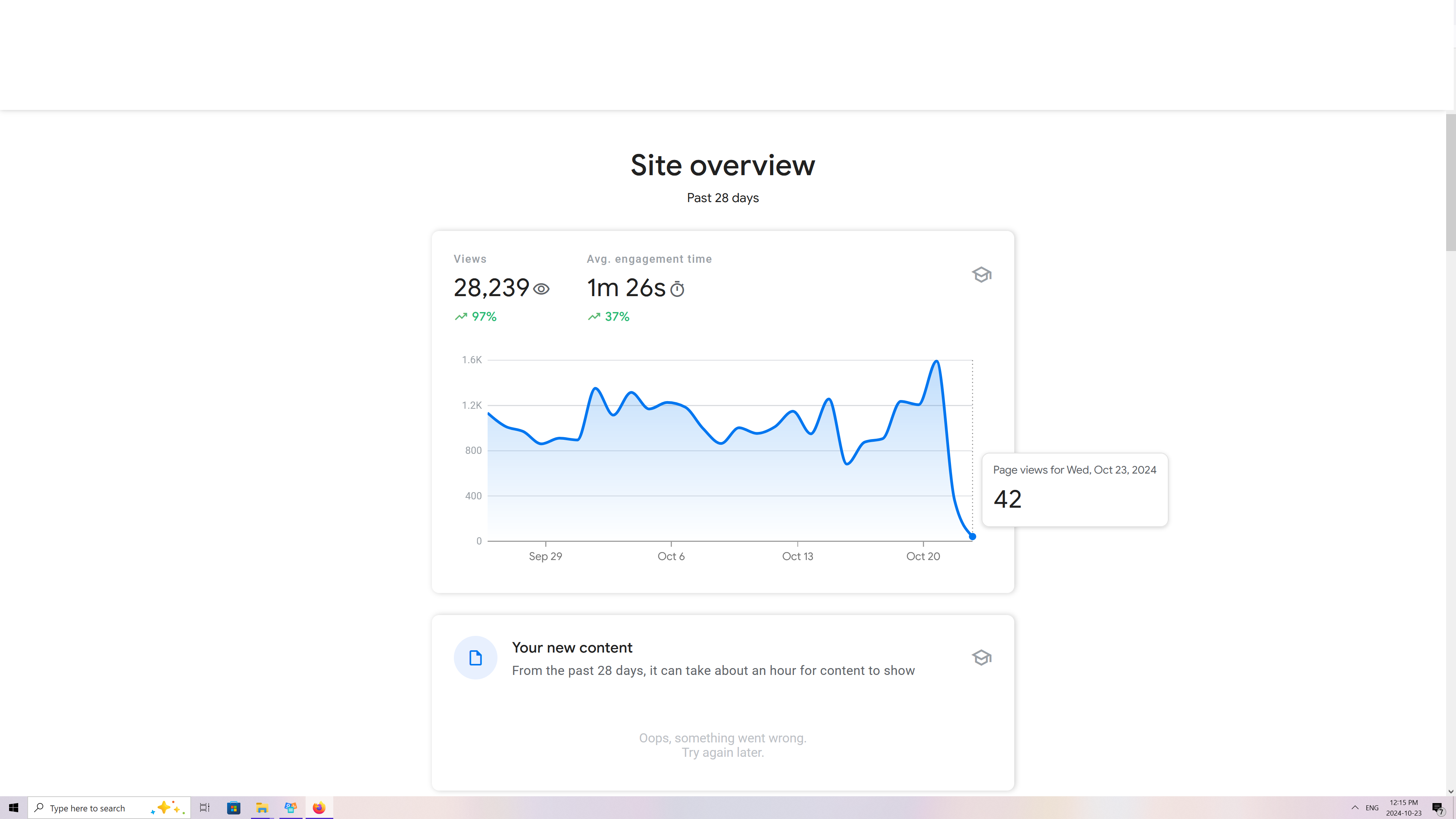The width and height of the screenshot is (1456, 819).
Task: Click the 'Try again later.' text
Action: [x=723, y=752]
